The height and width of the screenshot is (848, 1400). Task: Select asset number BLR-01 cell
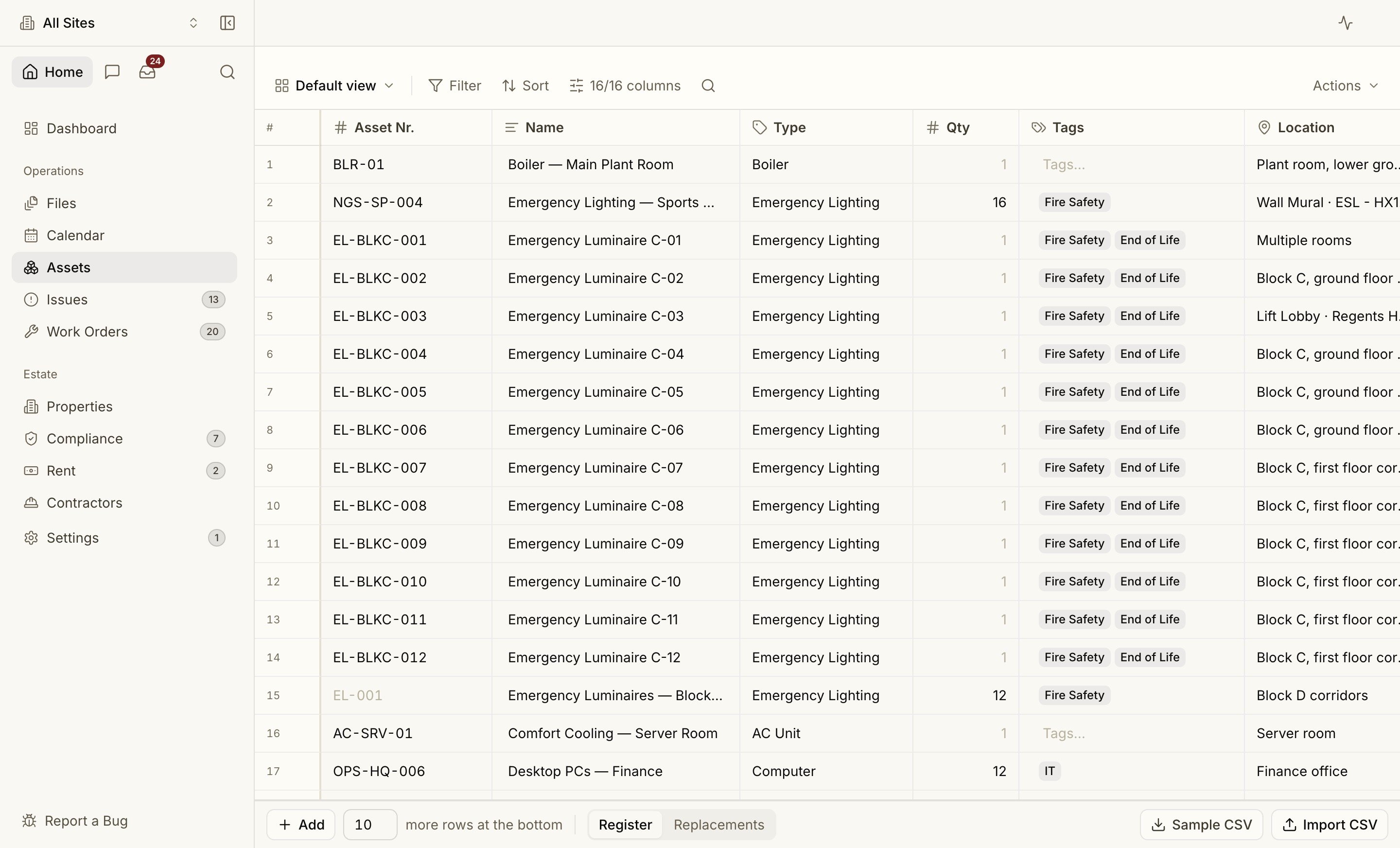406,164
